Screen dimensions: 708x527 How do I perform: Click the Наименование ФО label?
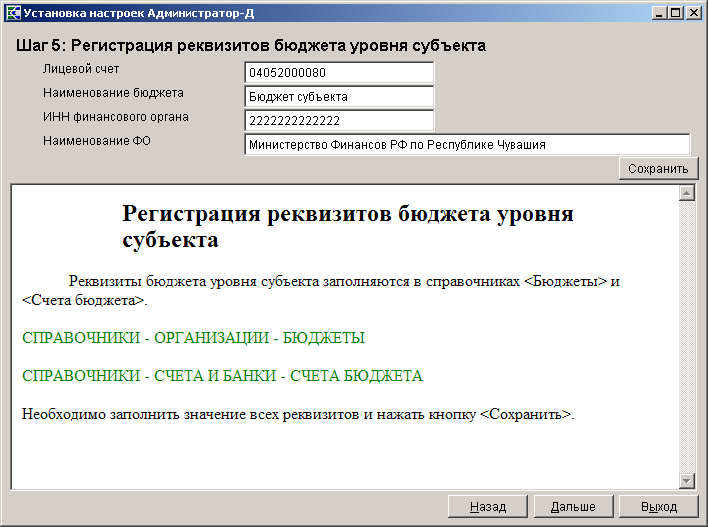[97, 140]
